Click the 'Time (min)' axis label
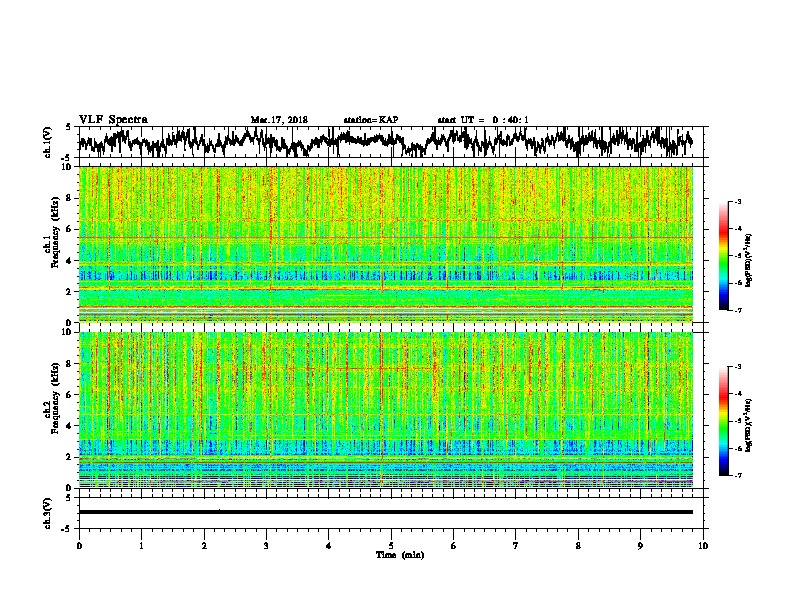The image size is (792, 612). [x=400, y=555]
